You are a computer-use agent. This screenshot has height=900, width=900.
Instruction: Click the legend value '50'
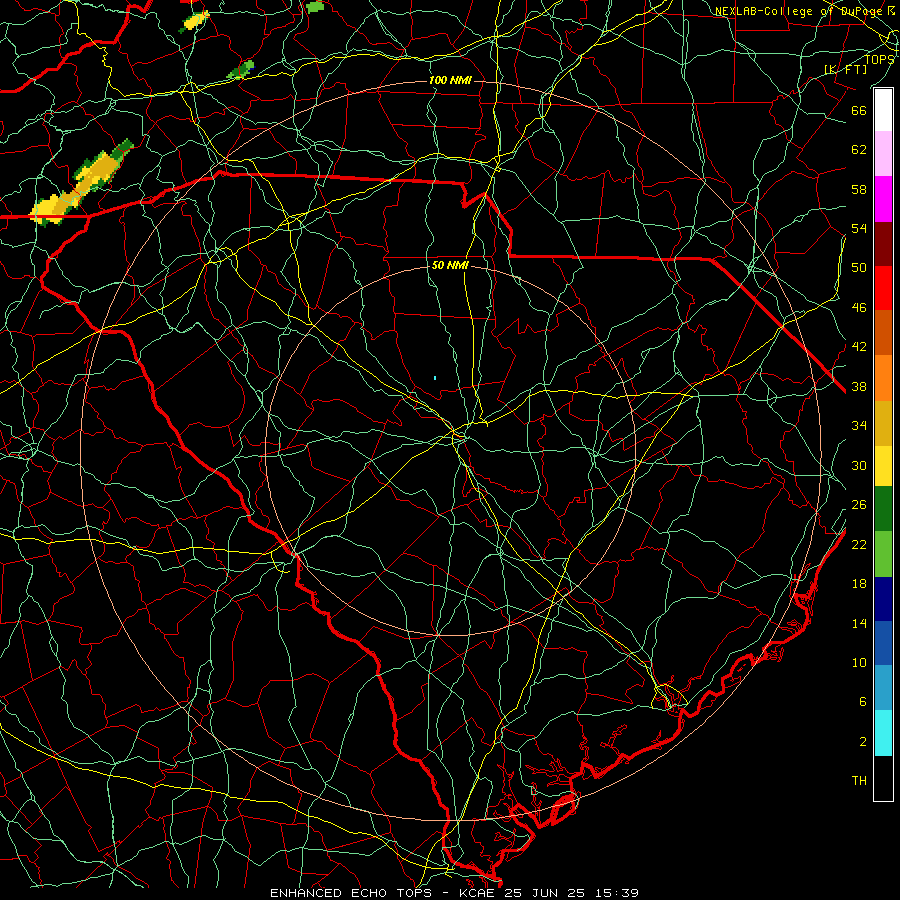(x=859, y=267)
